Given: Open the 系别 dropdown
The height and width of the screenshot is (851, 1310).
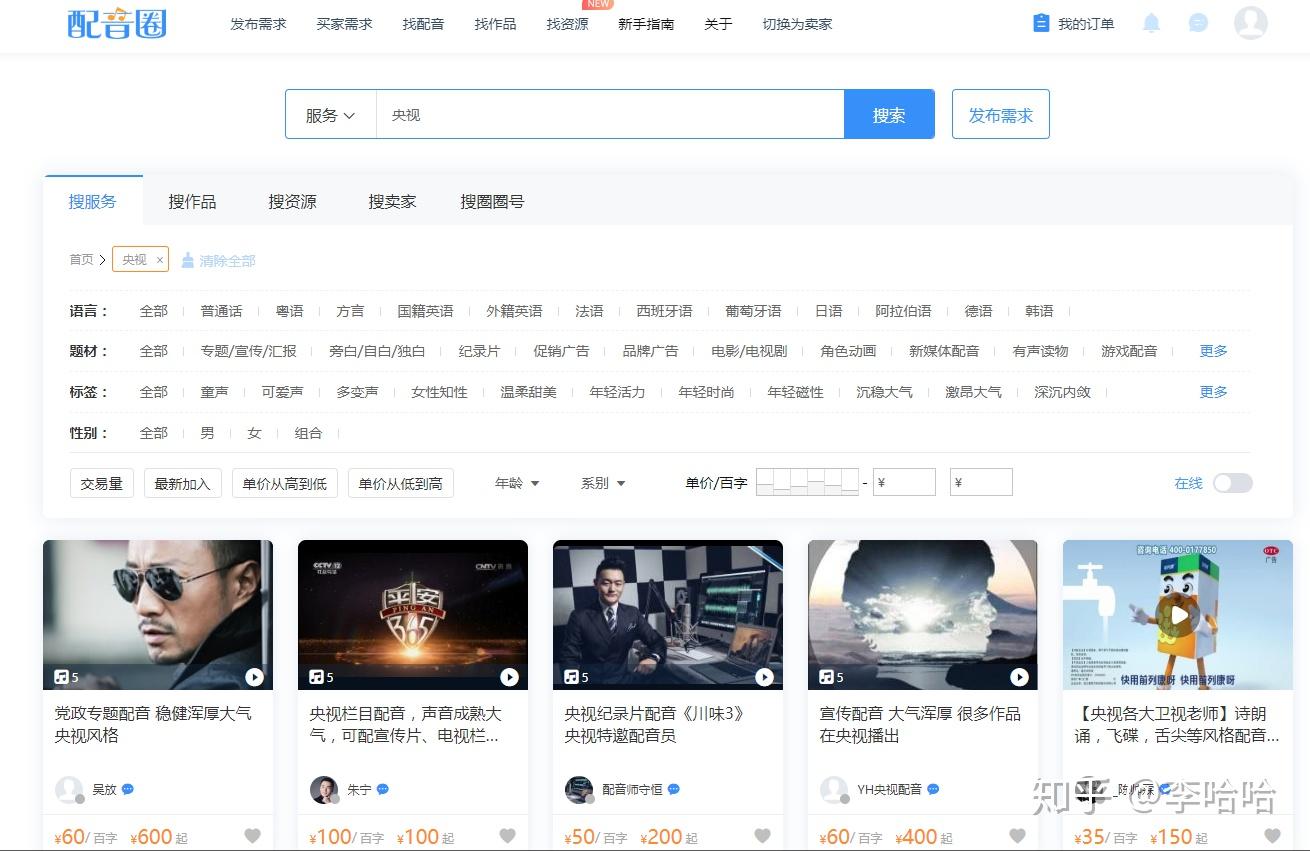Looking at the screenshot, I should coord(603,483).
